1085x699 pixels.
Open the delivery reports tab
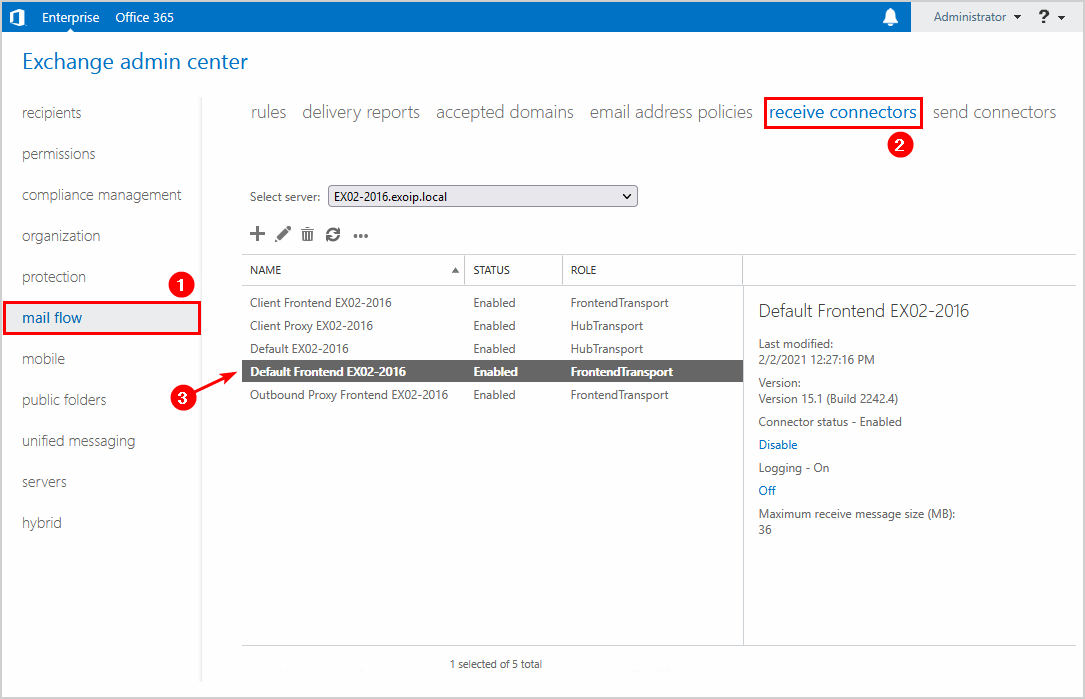coord(361,112)
